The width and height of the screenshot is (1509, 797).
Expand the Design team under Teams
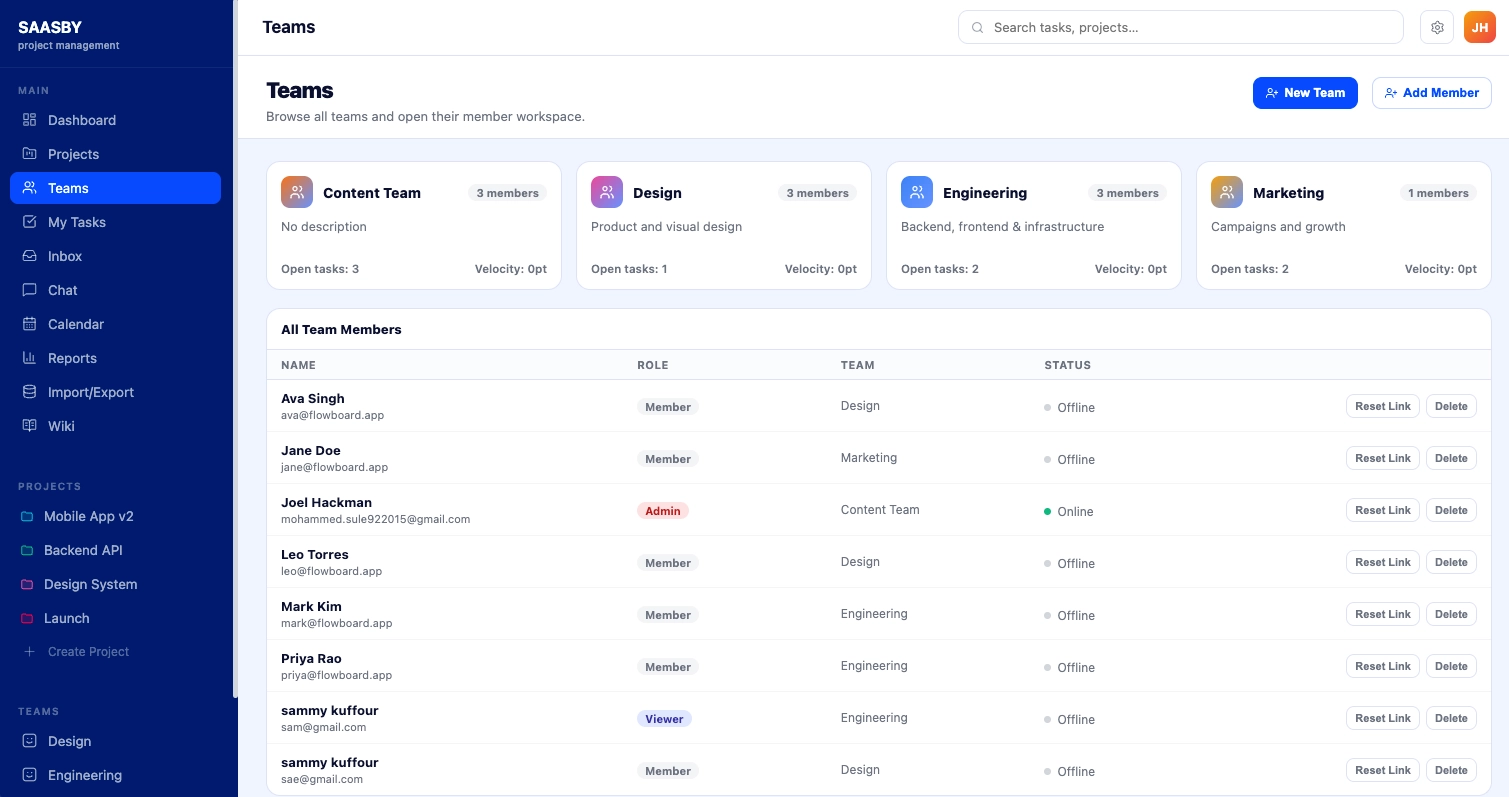[69, 741]
